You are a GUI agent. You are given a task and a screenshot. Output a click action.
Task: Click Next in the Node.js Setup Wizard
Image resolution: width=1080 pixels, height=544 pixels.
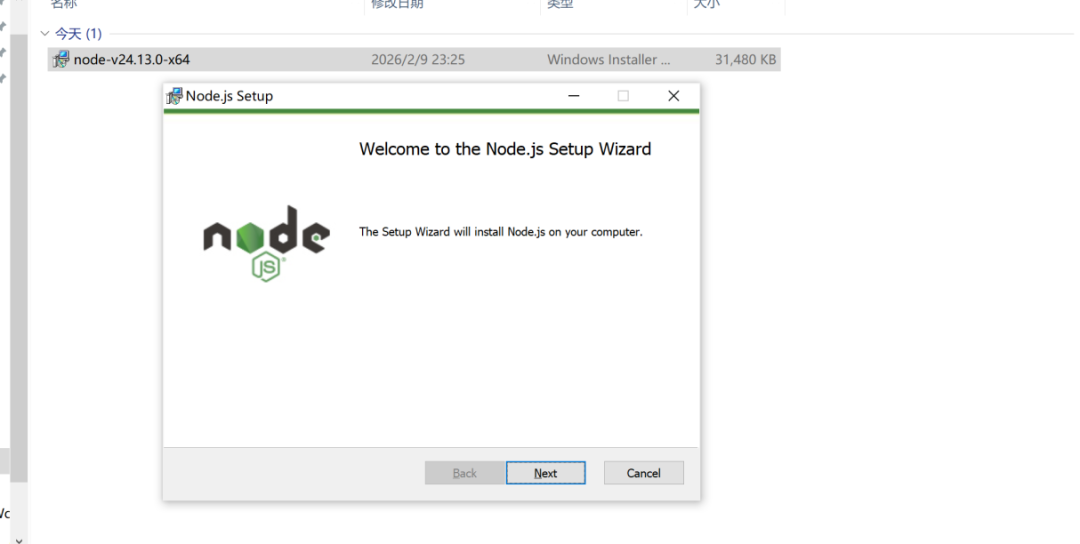pyautogui.click(x=546, y=473)
